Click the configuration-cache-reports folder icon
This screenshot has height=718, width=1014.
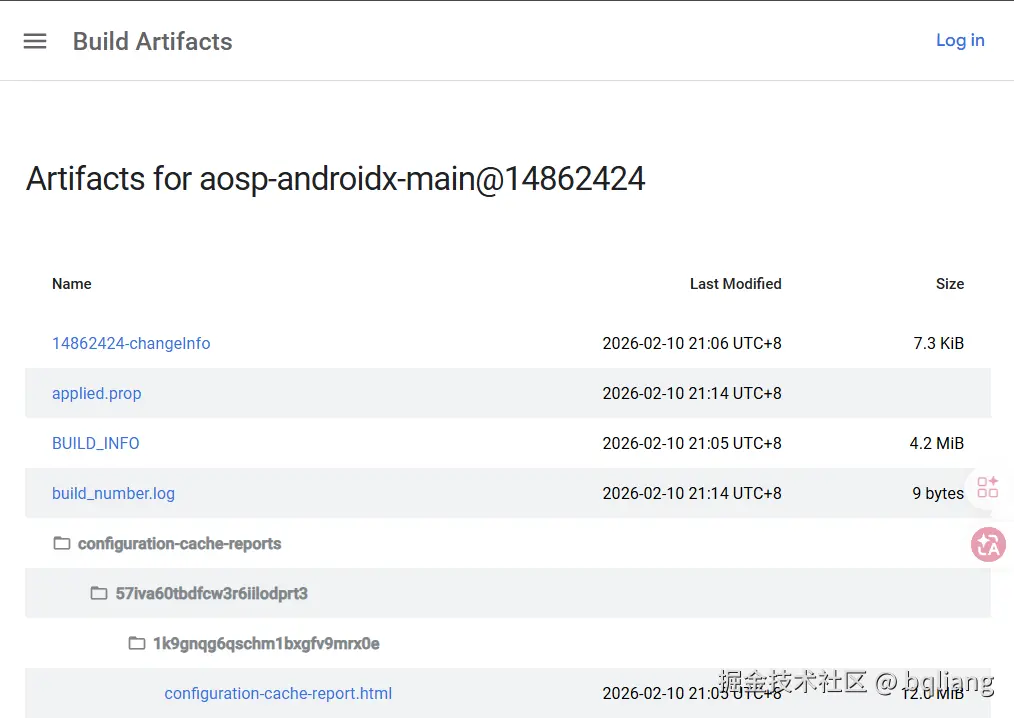pos(62,543)
